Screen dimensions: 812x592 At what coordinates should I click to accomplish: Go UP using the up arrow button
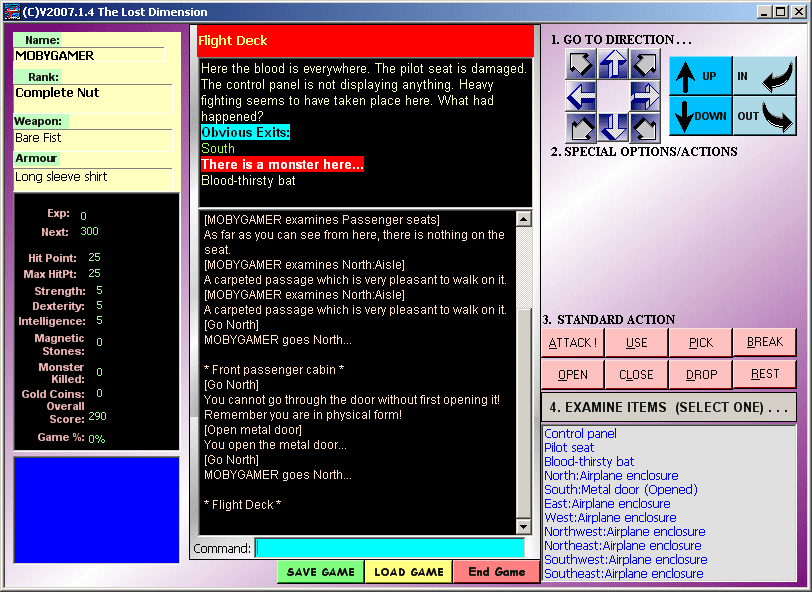(x=699, y=76)
